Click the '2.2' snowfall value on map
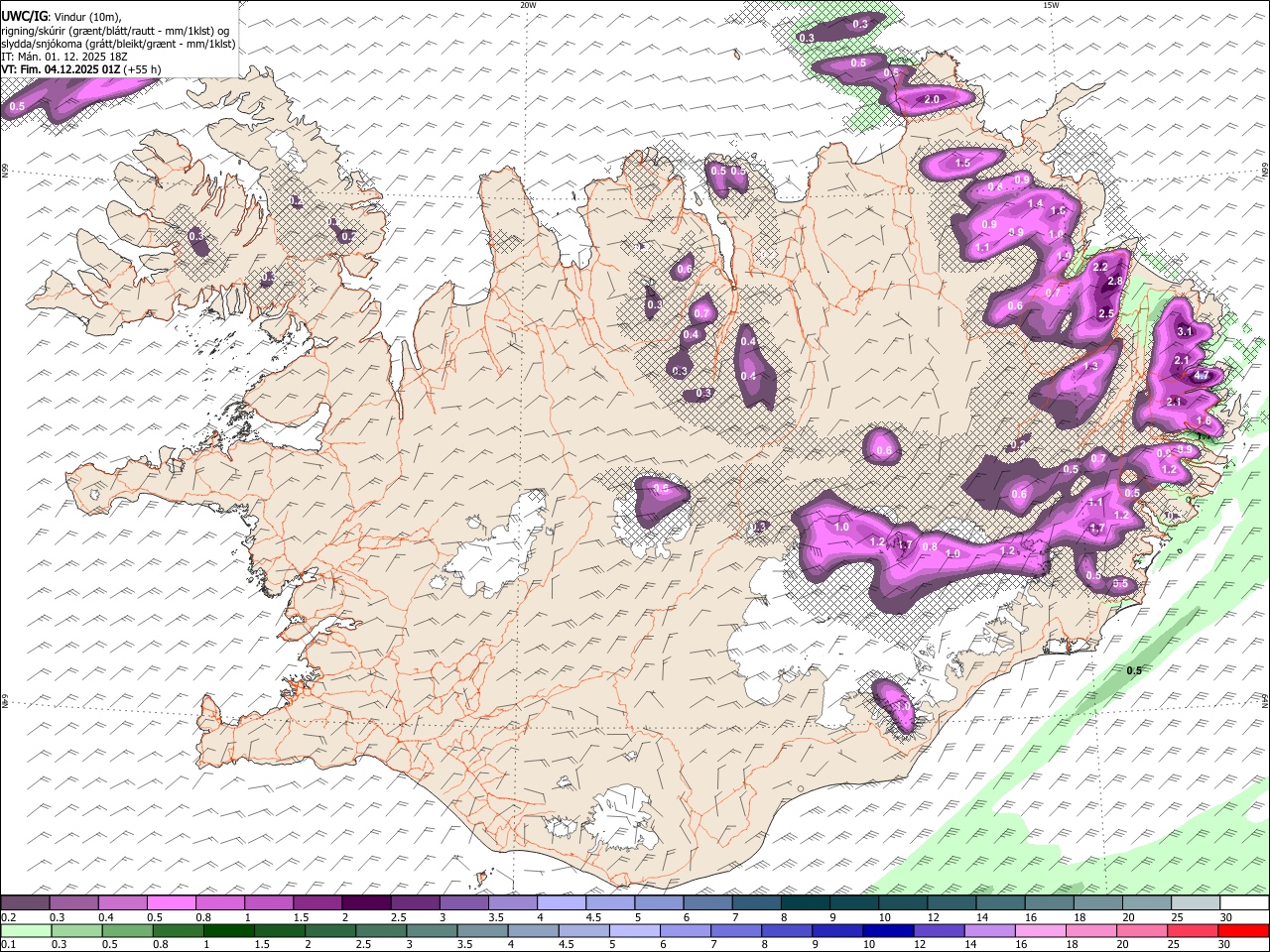1270x952 pixels. point(1099,268)
